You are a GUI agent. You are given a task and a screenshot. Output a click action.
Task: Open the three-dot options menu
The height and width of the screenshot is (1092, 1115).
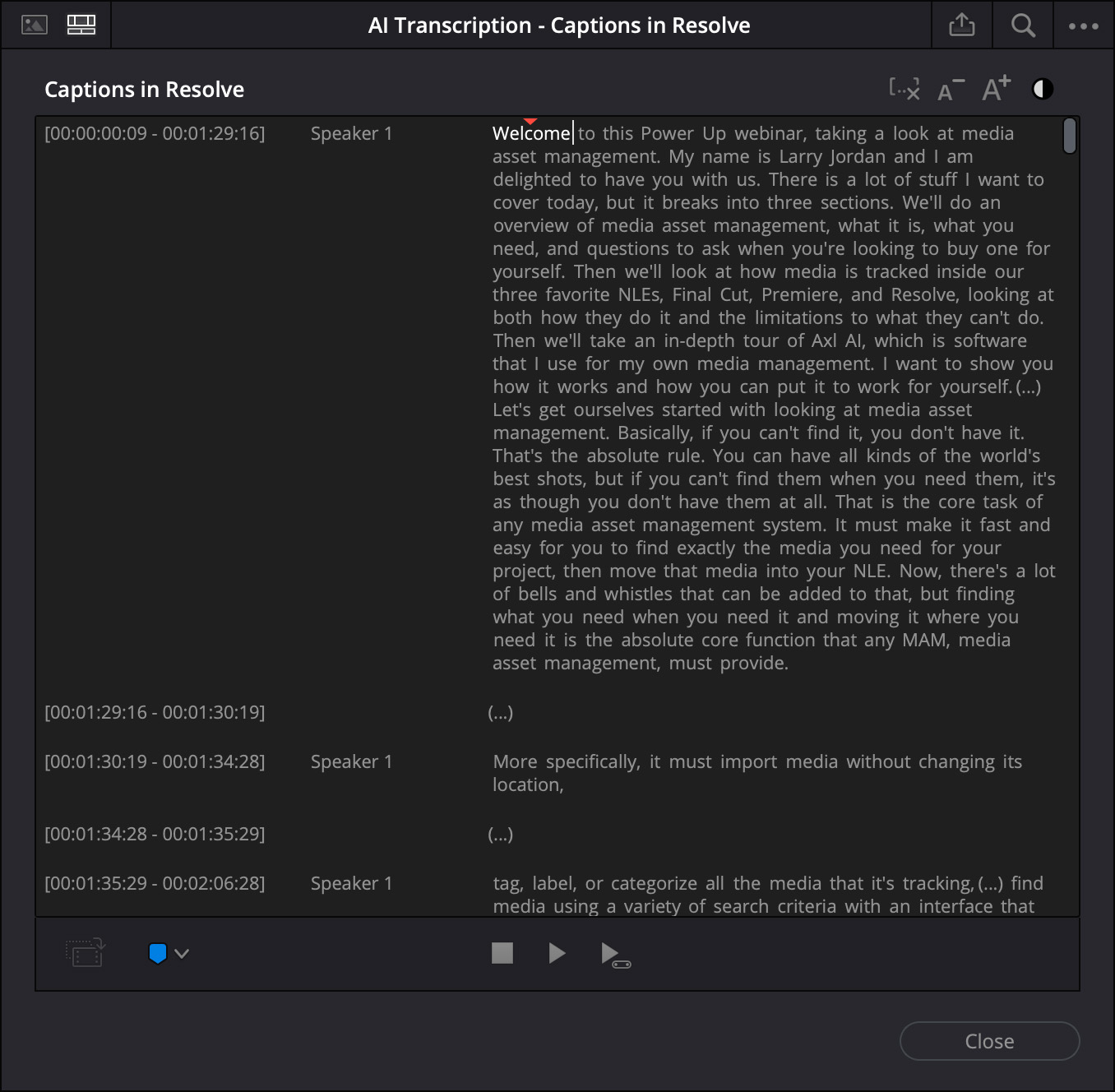(x=1083, y=25)
